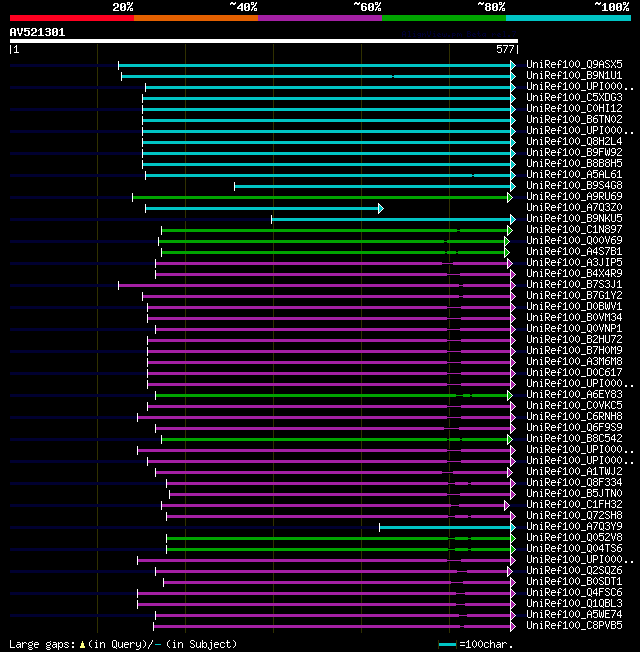Select the UniRef100_A4S7B1 label

[x=574, y=252]
